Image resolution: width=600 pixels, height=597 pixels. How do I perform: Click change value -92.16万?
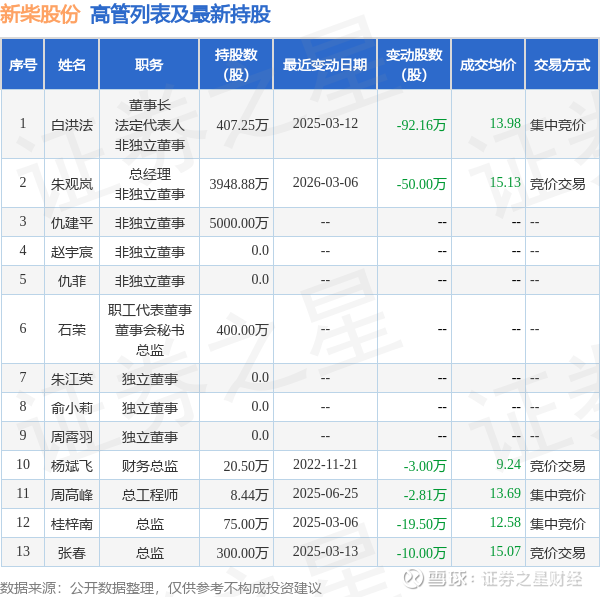tap(421, 125)
